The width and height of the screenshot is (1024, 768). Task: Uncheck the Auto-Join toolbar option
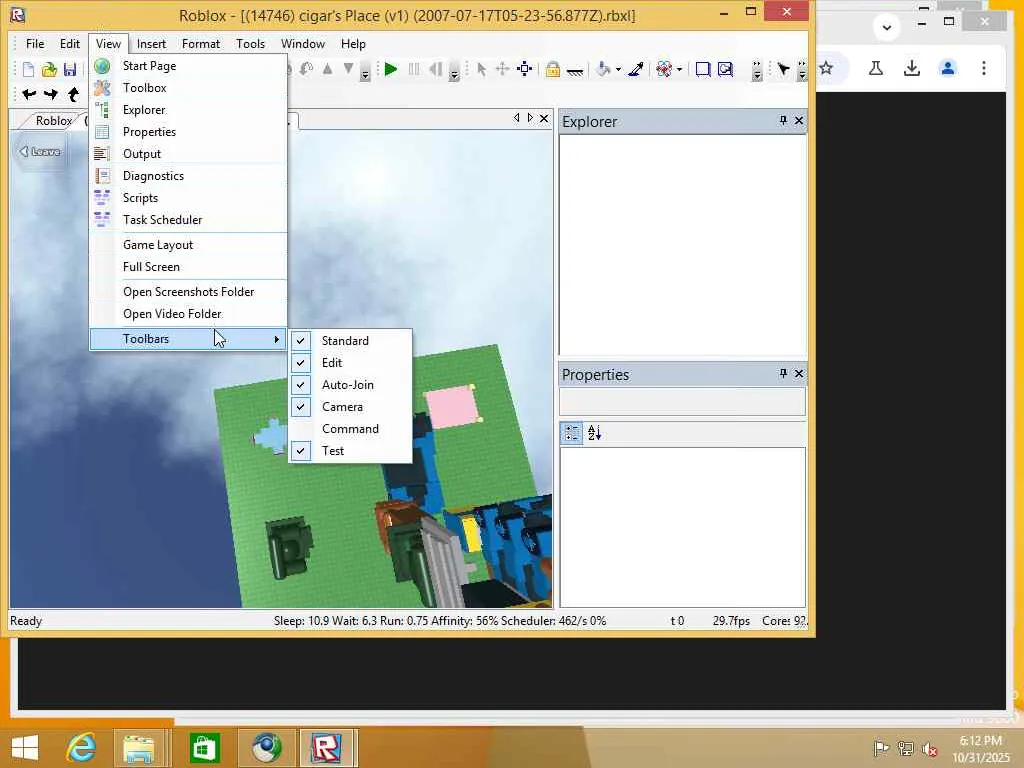tap(350, 385)
